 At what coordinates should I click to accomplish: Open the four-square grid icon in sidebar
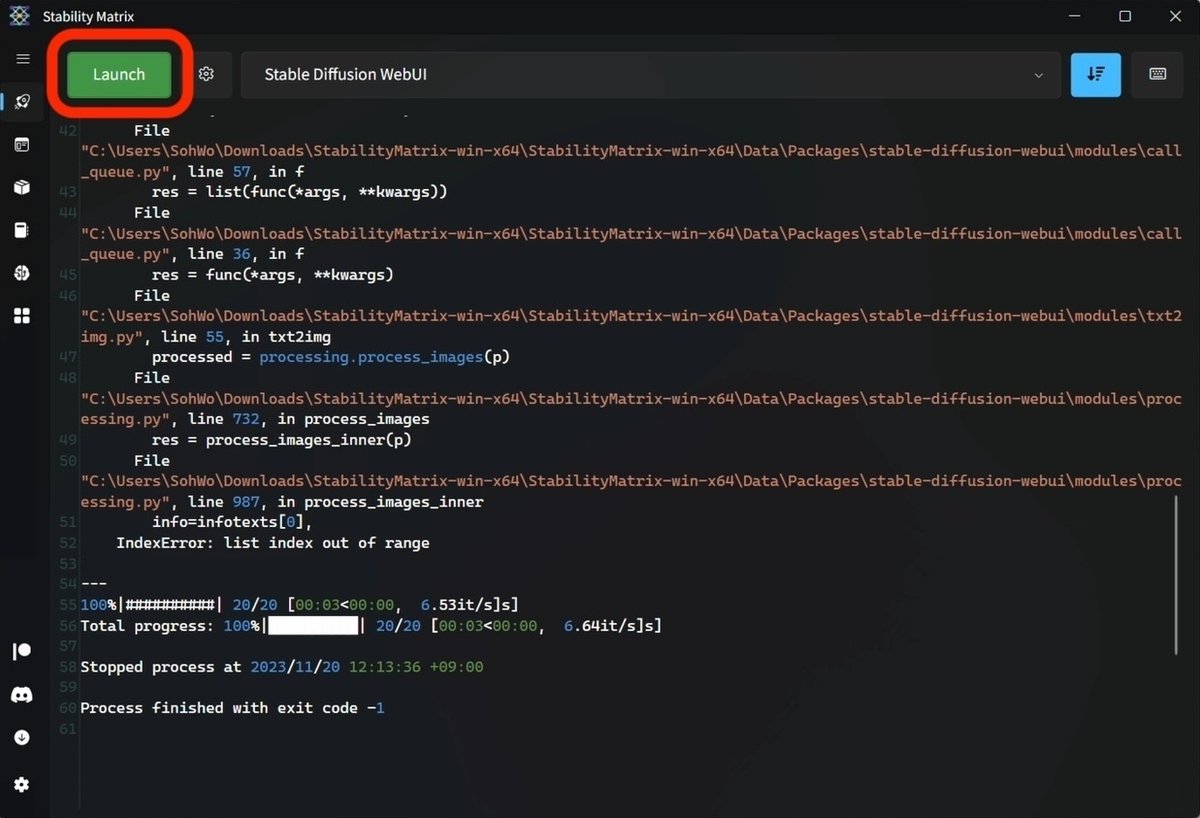22,316
